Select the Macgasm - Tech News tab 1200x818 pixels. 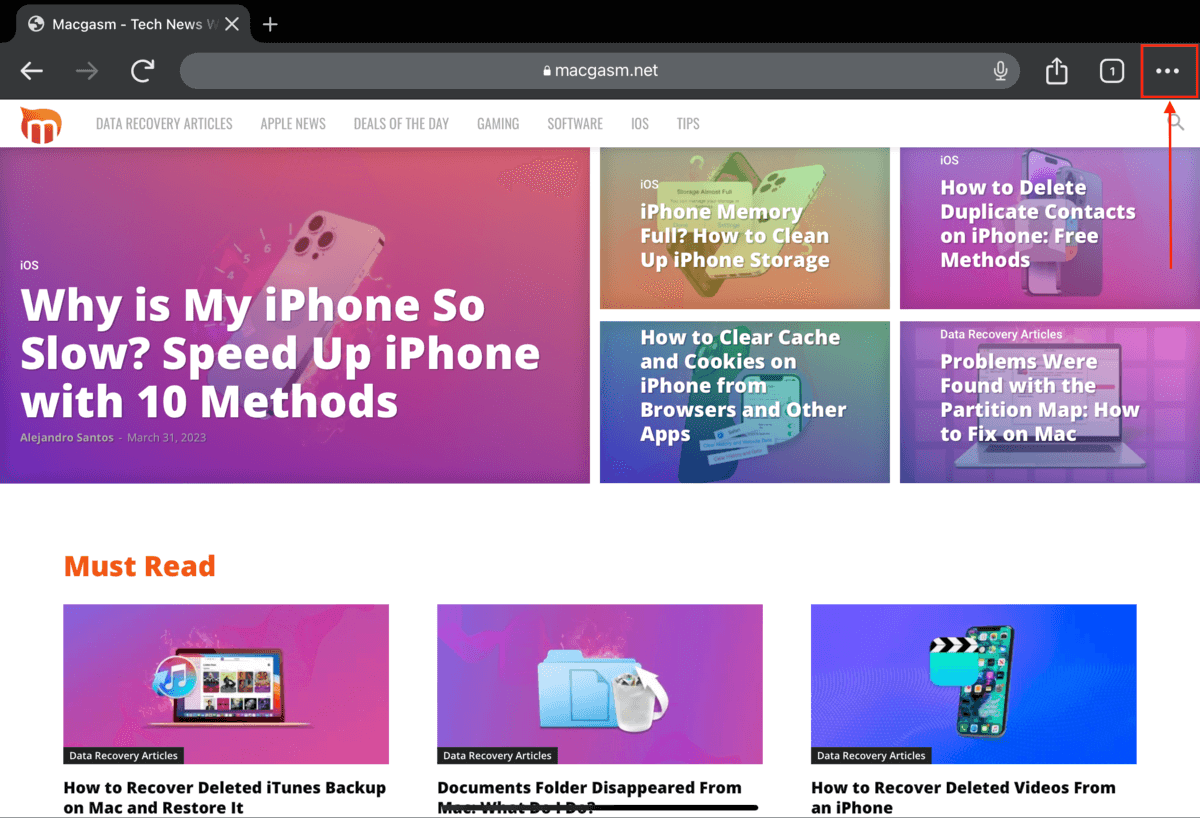tap(125, 24)
